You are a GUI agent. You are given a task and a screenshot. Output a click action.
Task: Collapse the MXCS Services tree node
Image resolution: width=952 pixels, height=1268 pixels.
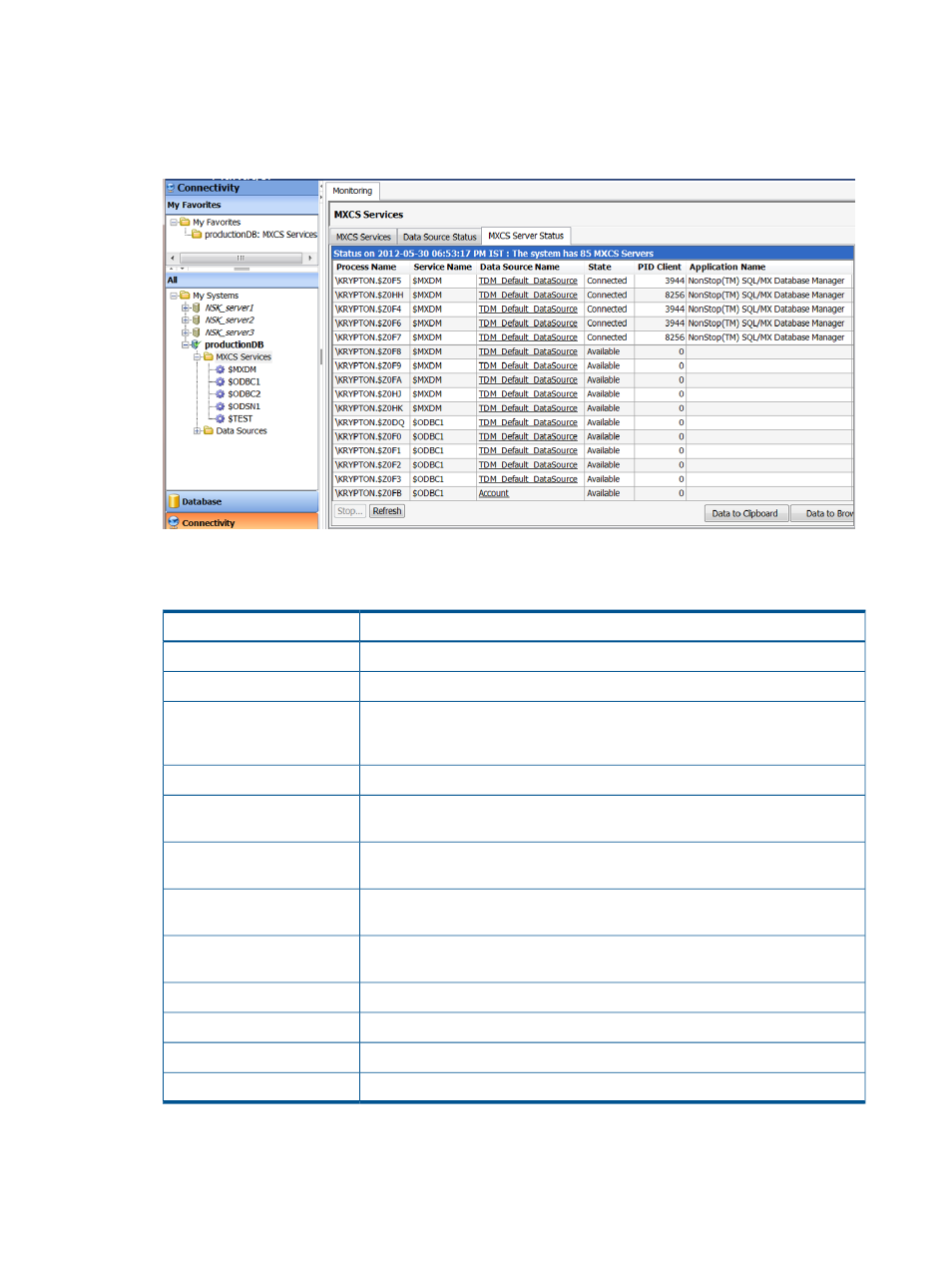pyautogui.click(x=198, y=356)
